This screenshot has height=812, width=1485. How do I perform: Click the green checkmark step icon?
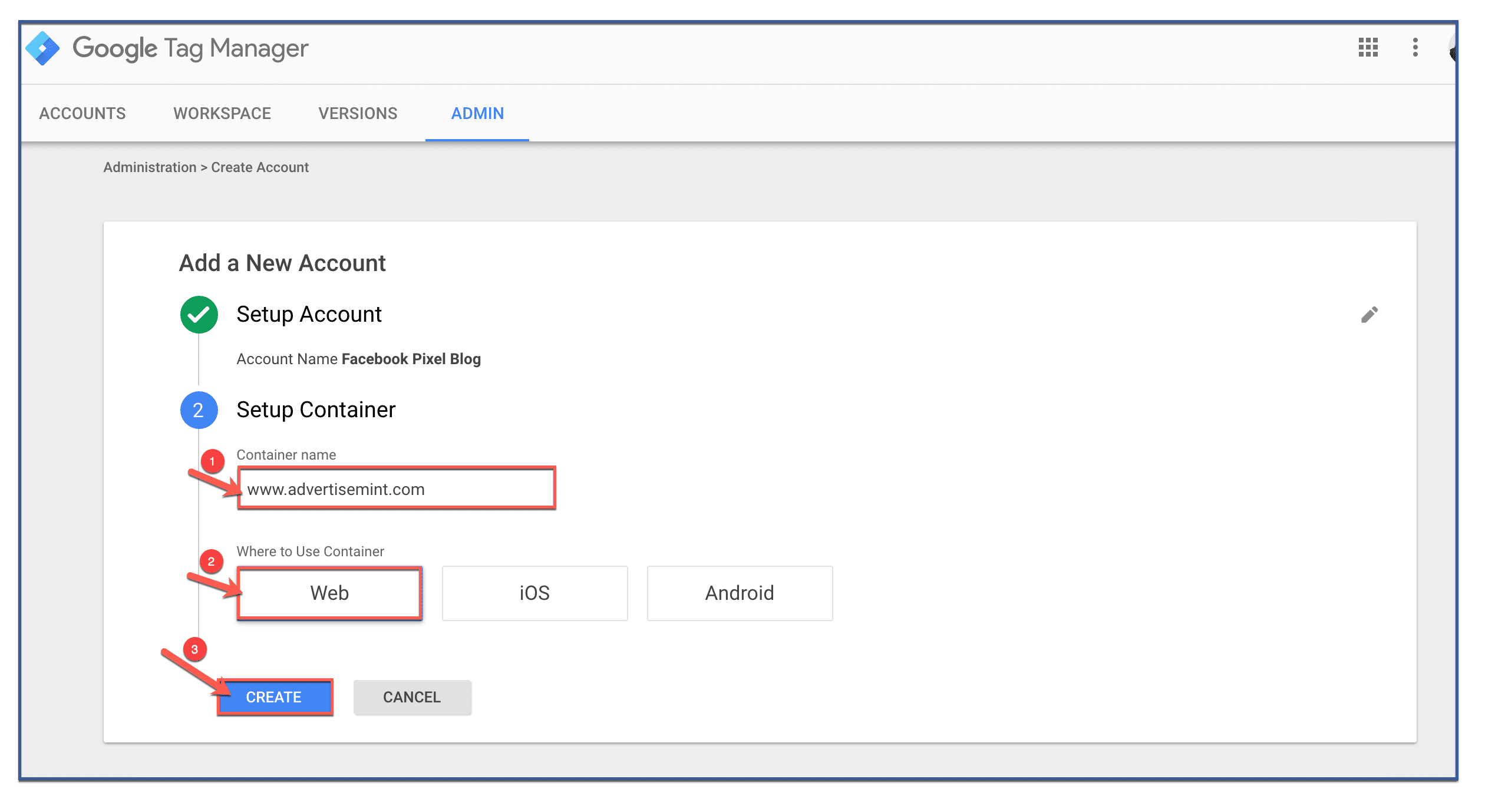(199, 315)
